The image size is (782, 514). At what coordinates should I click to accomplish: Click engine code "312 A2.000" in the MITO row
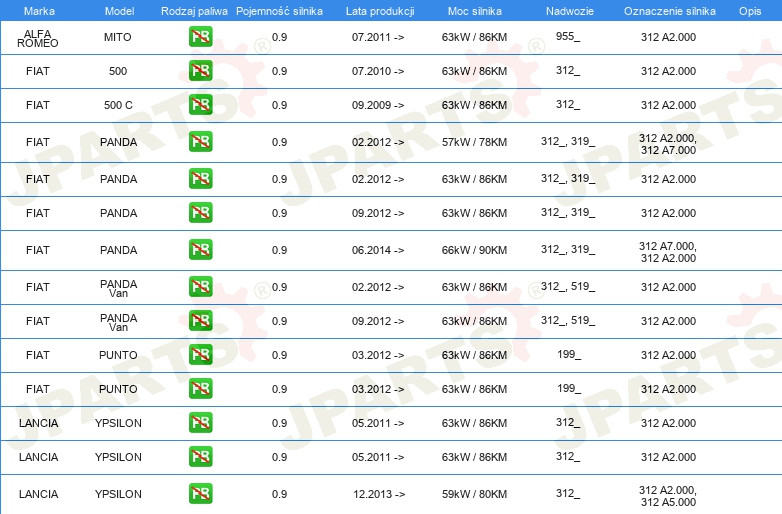[x=668, y=37]
